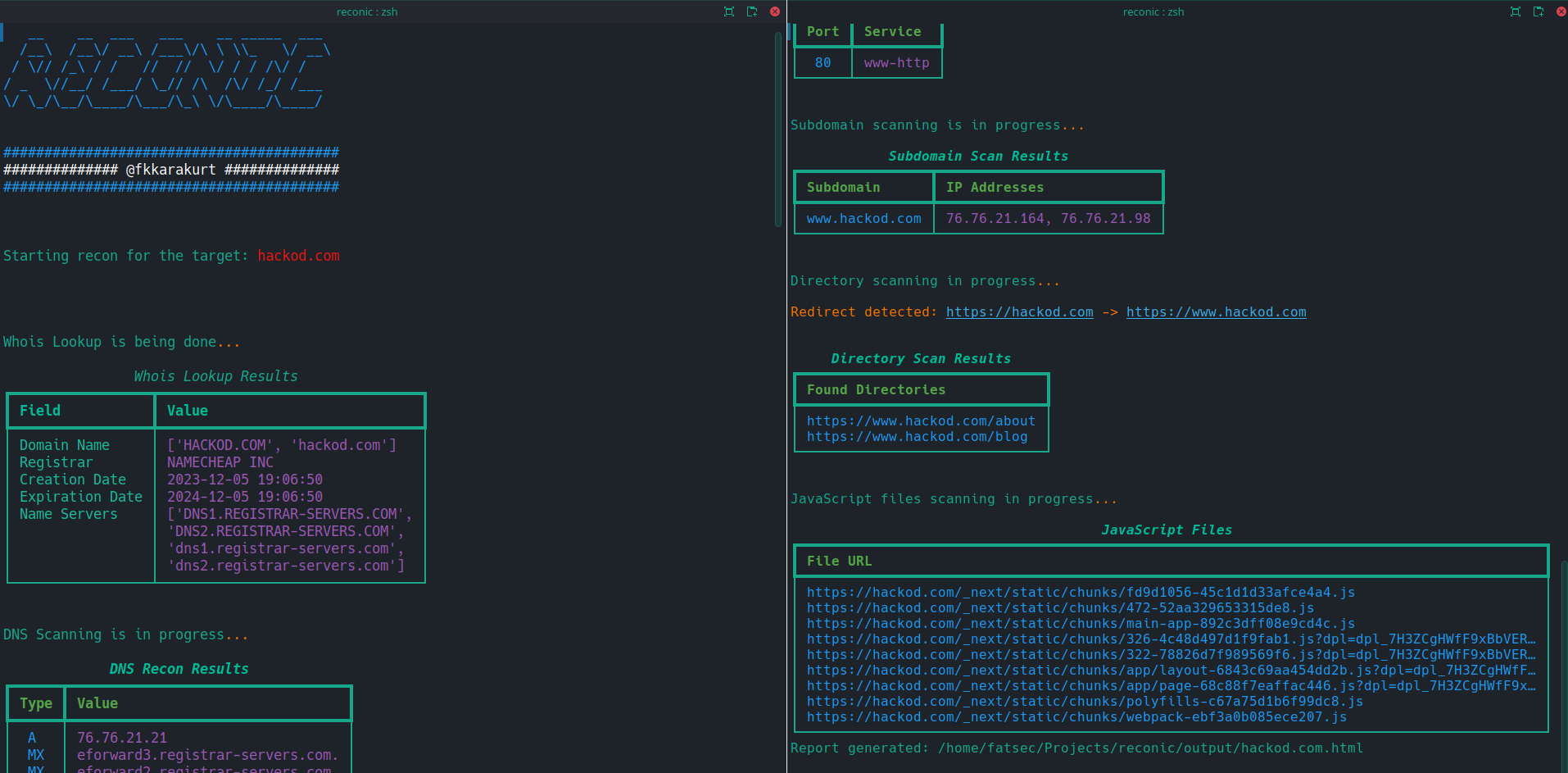Screen dimensions: 1568x773
Task: Open the 472-52aa329653315de8.js file URL
Action: click(1060, 608)
